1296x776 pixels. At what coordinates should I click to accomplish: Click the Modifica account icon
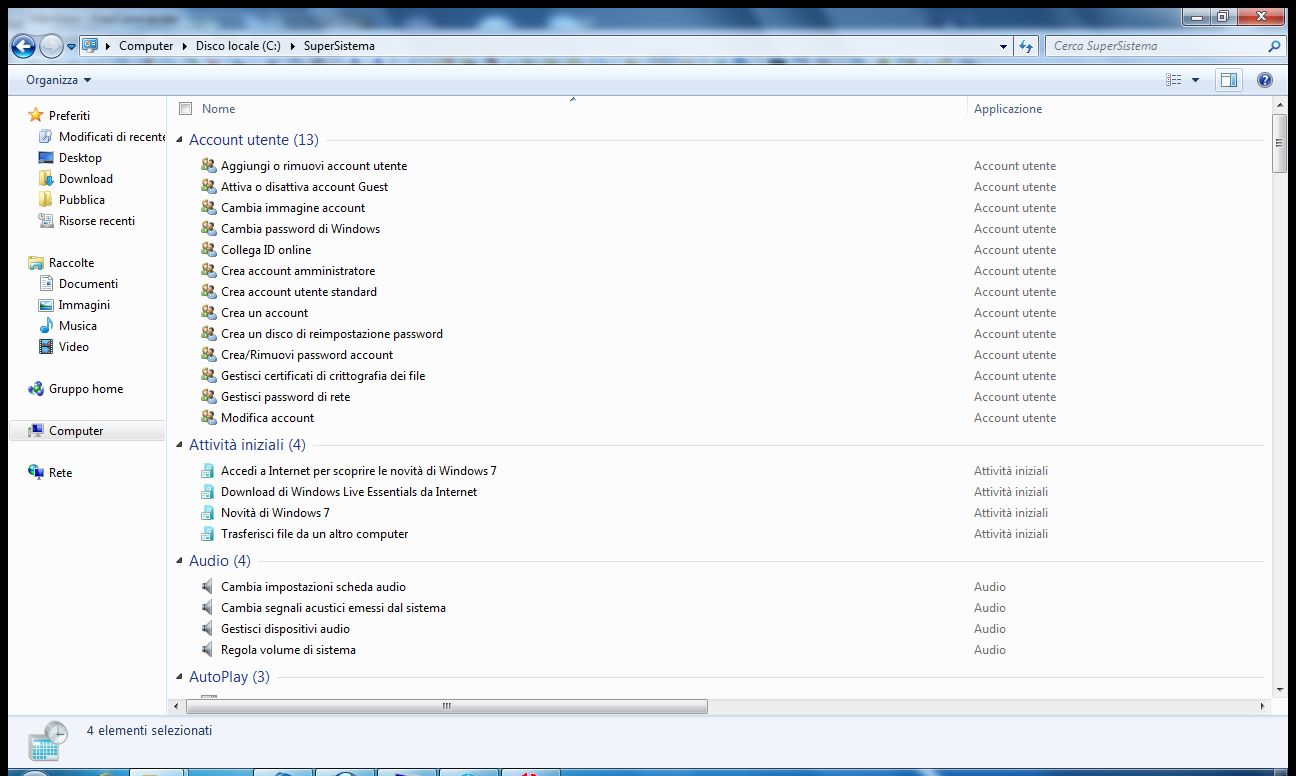coord(208,418)
